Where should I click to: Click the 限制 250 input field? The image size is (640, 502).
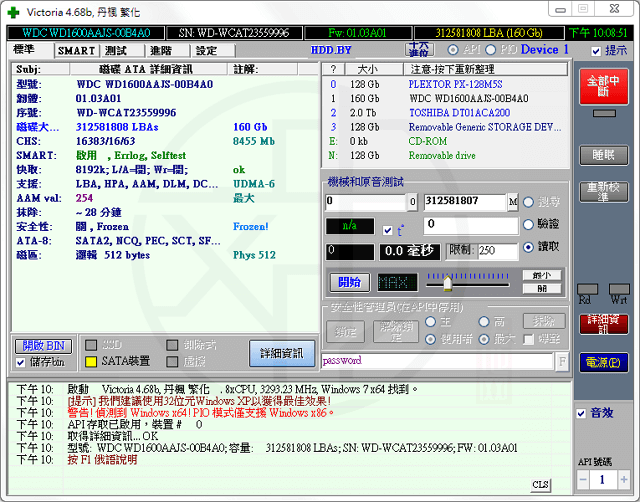pyautogui.click(x=497, y=251)
